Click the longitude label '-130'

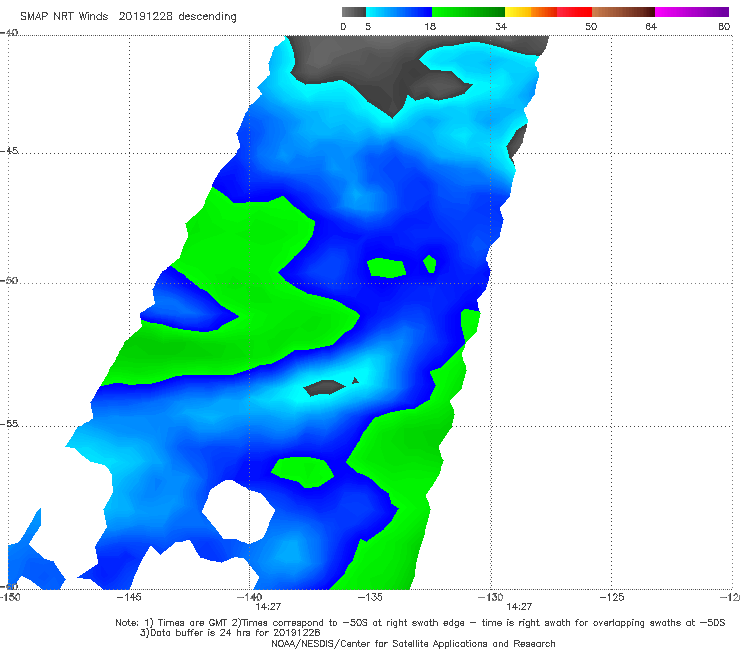coord(491,597)
